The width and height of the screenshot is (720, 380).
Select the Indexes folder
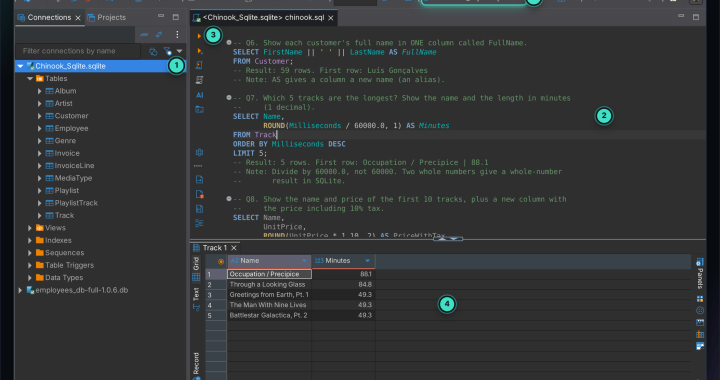(x=58, y=240)
